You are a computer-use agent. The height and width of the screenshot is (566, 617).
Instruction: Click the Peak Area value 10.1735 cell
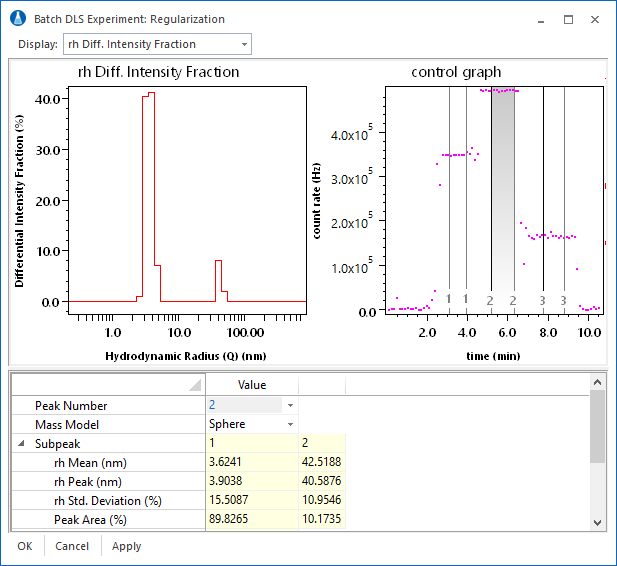(x=321, y=519)
